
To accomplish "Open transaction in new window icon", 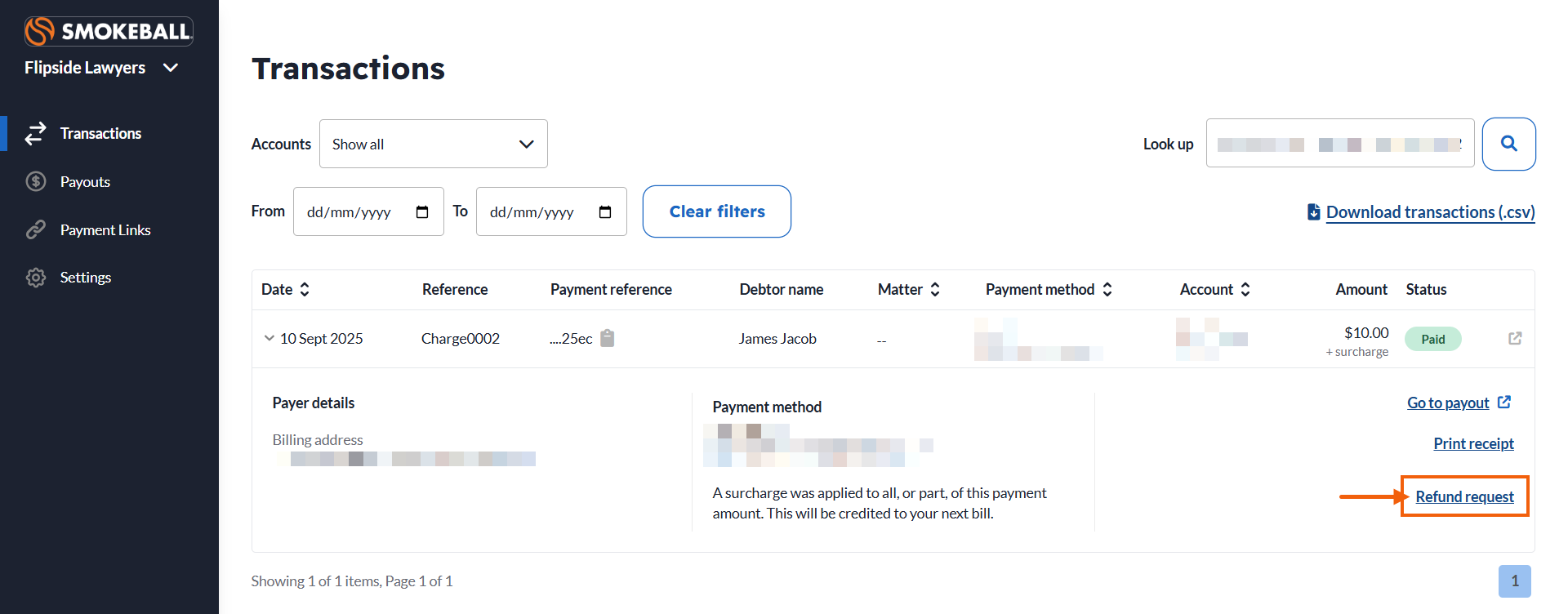I will pos(1515,338).
